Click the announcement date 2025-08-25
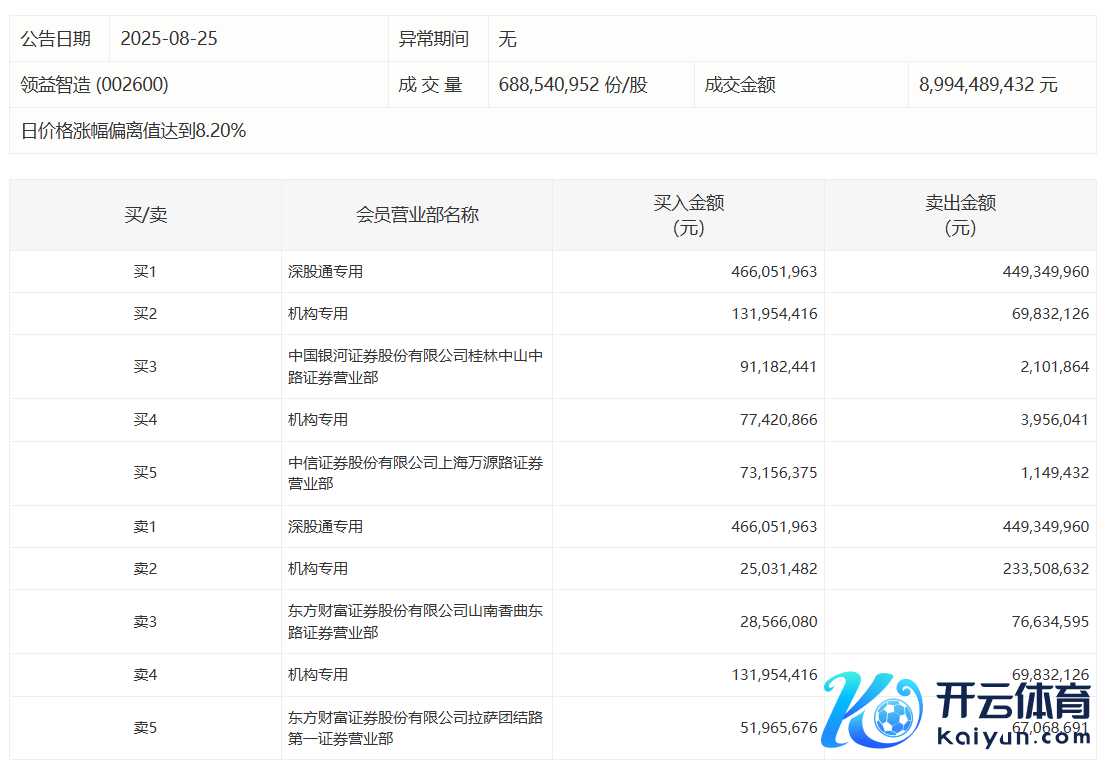Screen dimensions: 1106x770 coord(169,39)
